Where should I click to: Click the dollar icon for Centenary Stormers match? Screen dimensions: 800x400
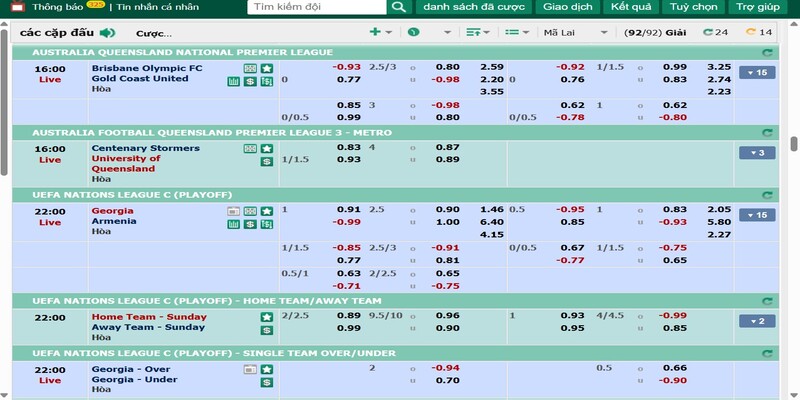(x=267, y=161)
